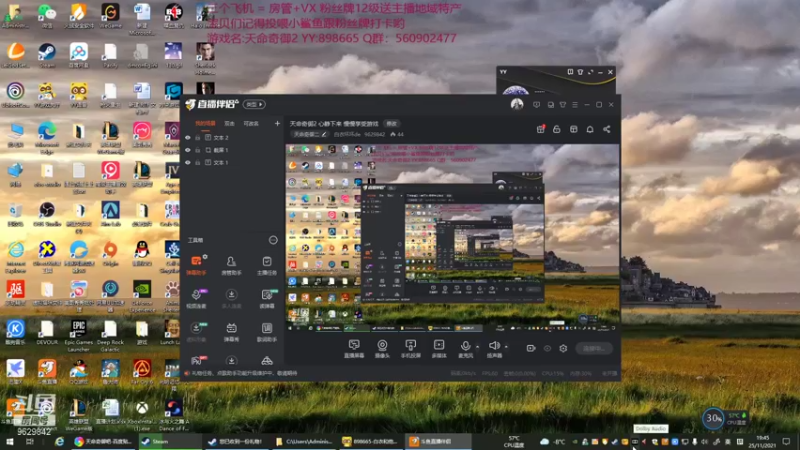Image resolution: width=800 pixels, height=450 pixels.
Task: Click the feedback message icon in title bar
Action: pyautogui.click(x=536, y=105)
